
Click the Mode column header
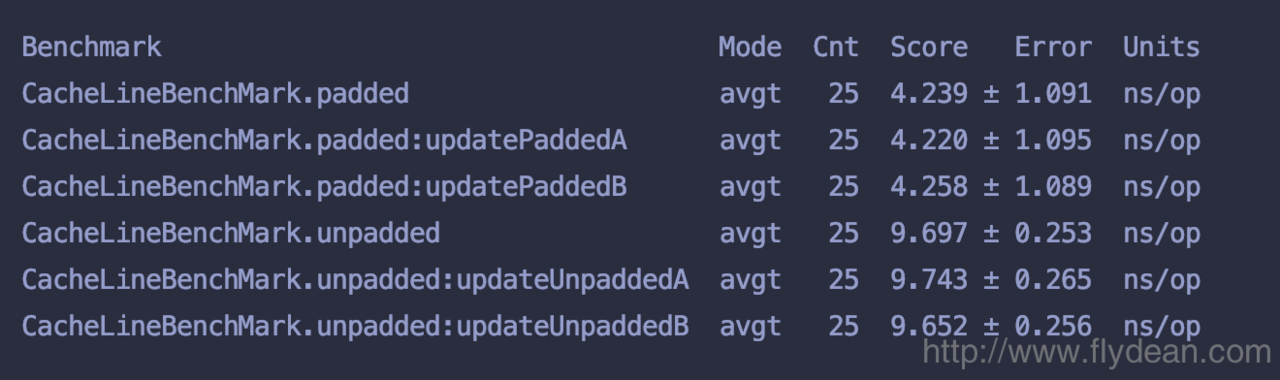750,47
